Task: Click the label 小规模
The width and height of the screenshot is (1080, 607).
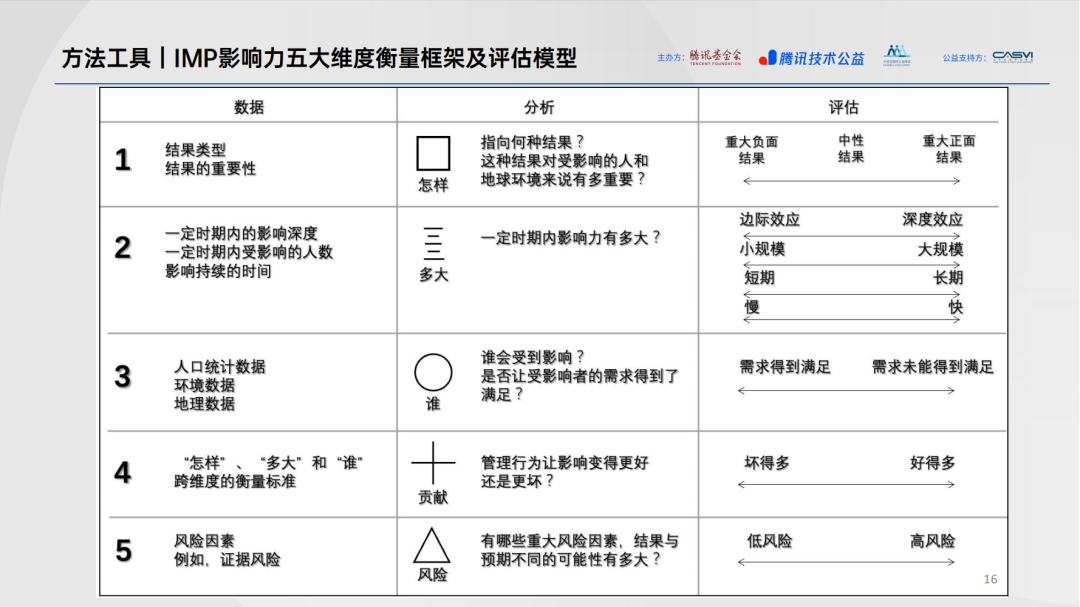Action: pos(762,249)
